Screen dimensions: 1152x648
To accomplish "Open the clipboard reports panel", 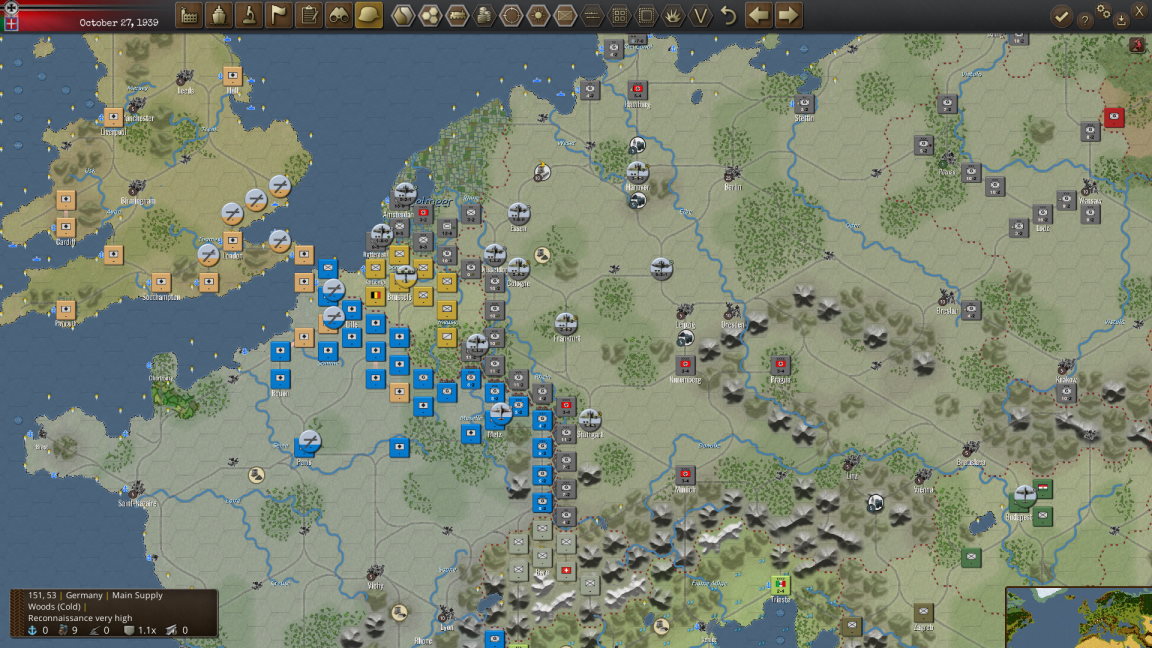I will click(x=309, y=15).
